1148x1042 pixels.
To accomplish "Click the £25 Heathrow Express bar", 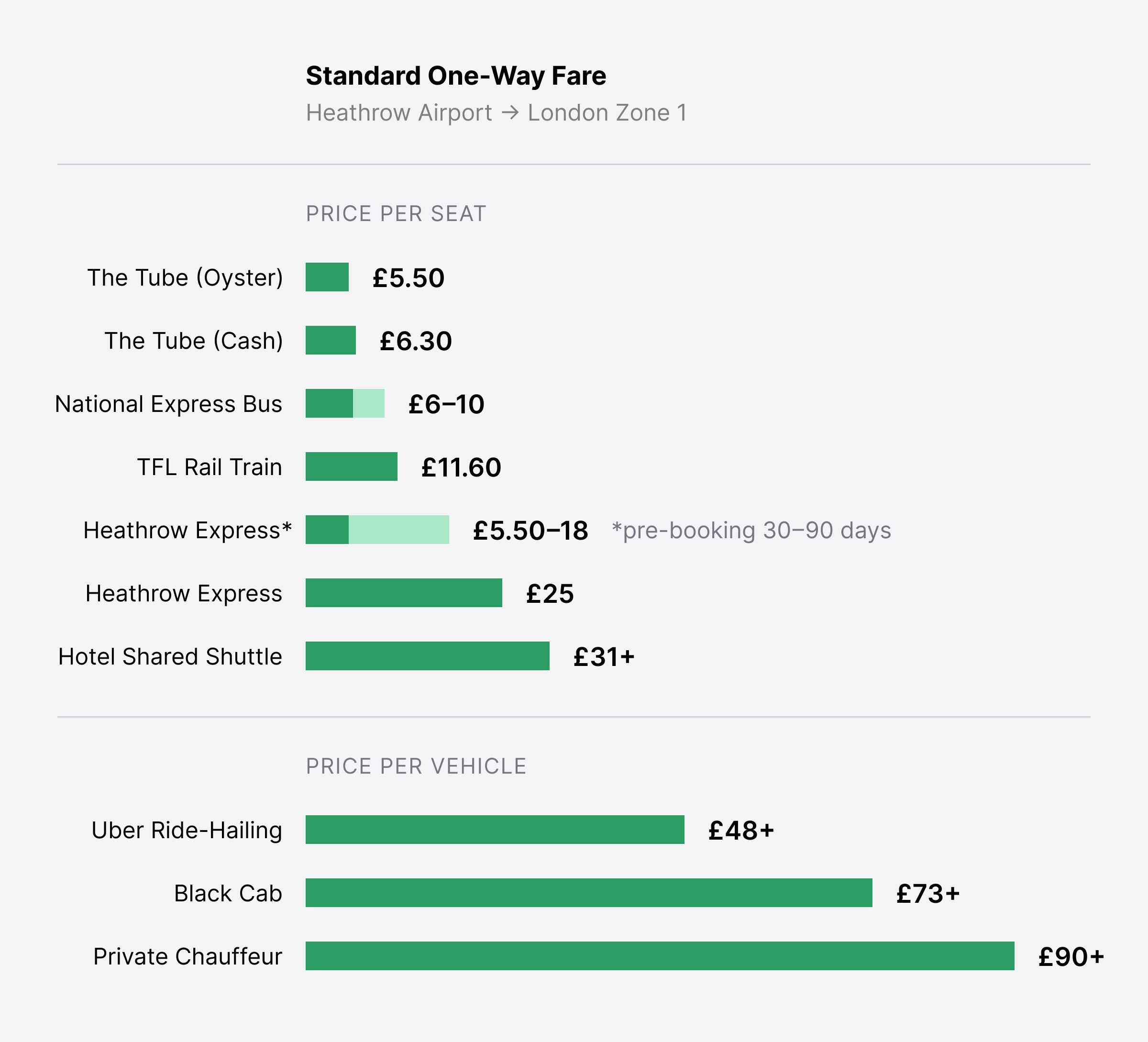I will coord(404,593).
